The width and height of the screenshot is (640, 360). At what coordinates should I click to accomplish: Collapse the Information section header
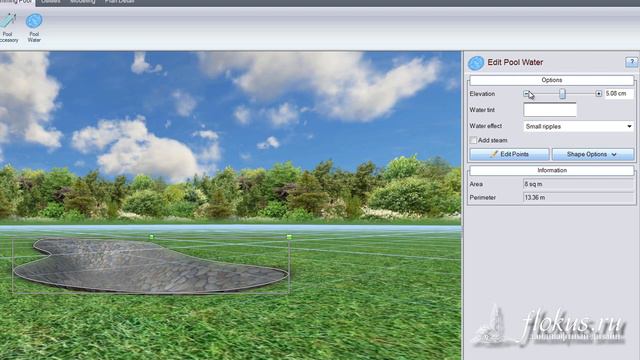[551, 170]
